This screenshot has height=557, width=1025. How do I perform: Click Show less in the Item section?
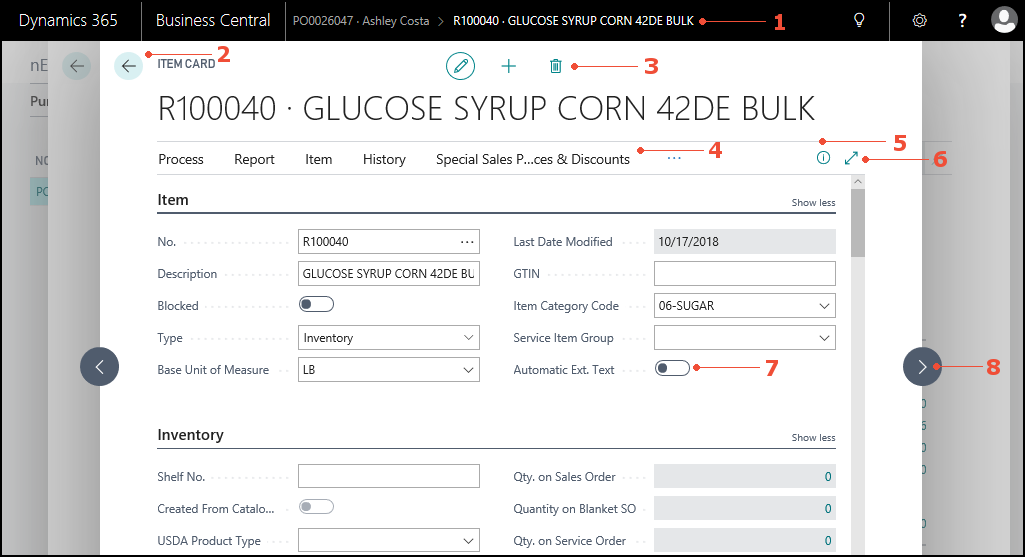813,203
